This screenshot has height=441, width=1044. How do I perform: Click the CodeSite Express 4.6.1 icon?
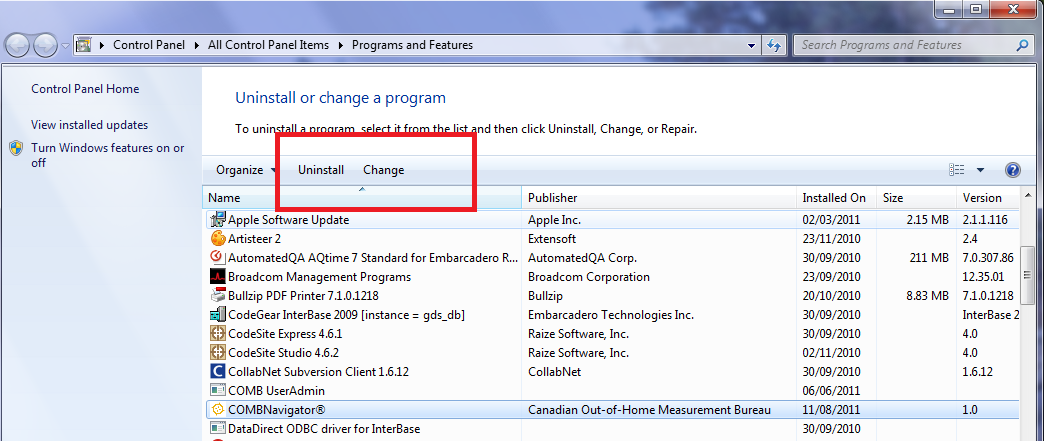(x=217, y=334)
